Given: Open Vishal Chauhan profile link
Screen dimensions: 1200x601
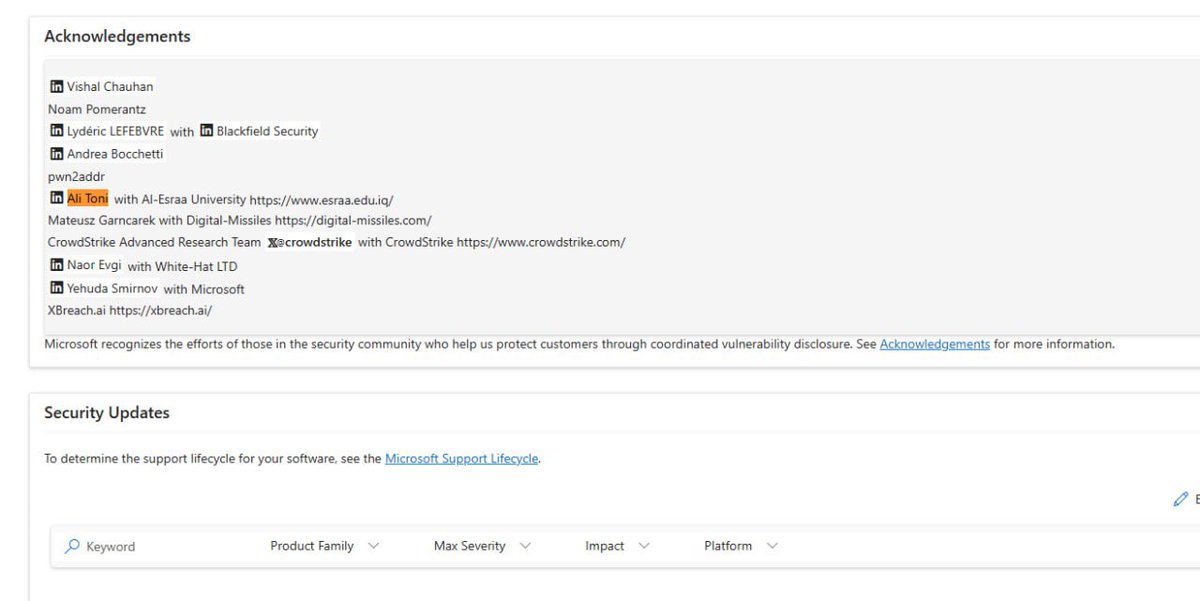Looking at the screenshot, I should pyautogui.click(x=110, y=87).
